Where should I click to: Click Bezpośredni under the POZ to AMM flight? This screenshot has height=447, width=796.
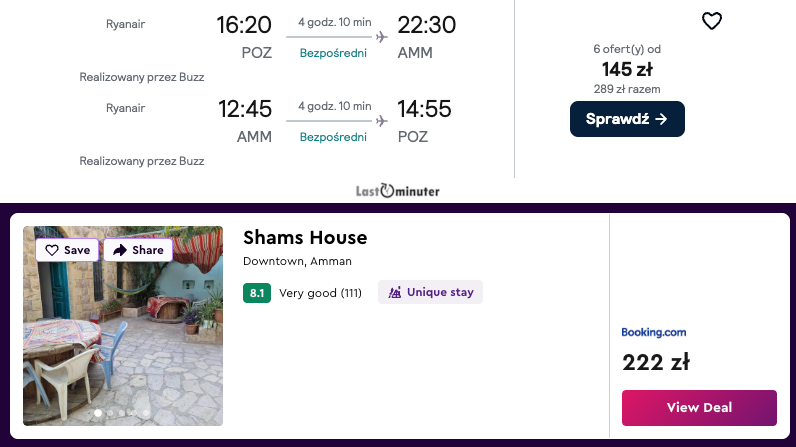(333, 53)
